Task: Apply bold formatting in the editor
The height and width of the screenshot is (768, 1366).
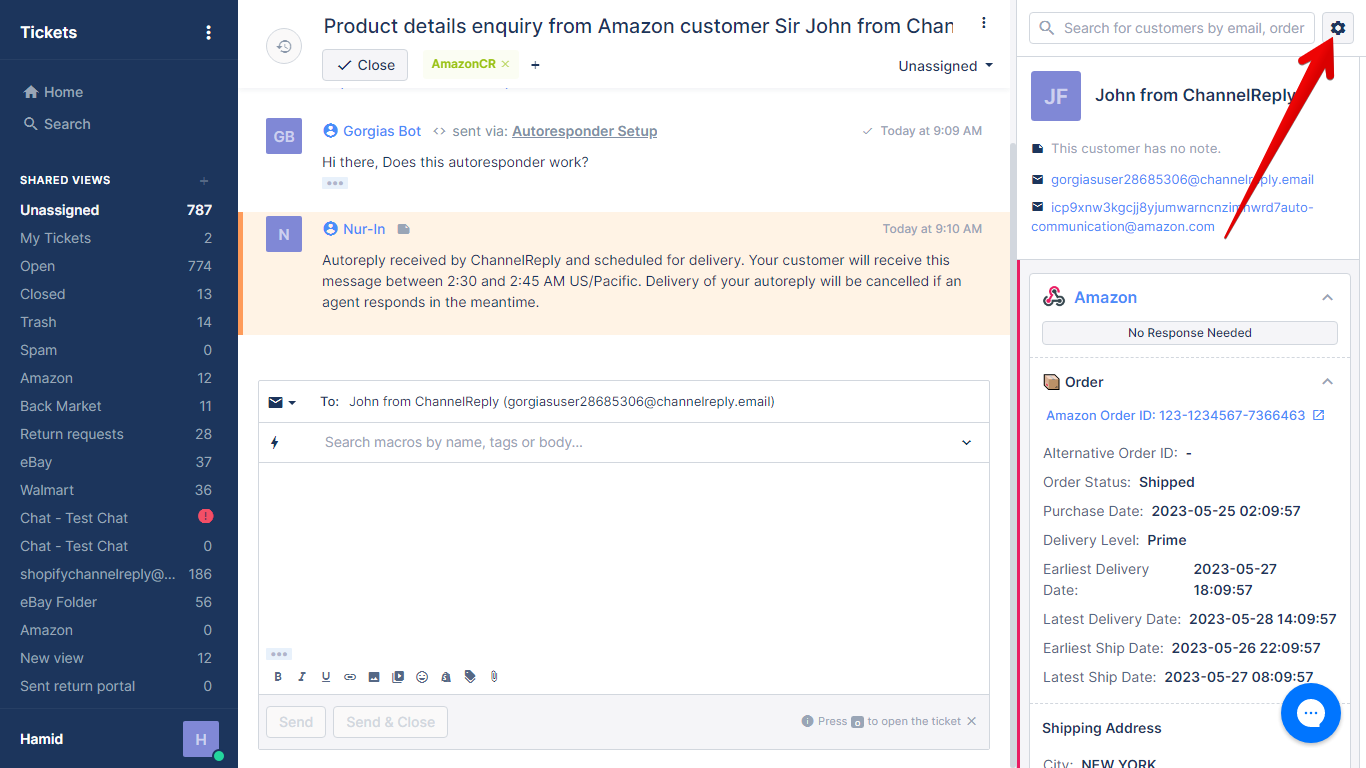Action: pos(278,677)
